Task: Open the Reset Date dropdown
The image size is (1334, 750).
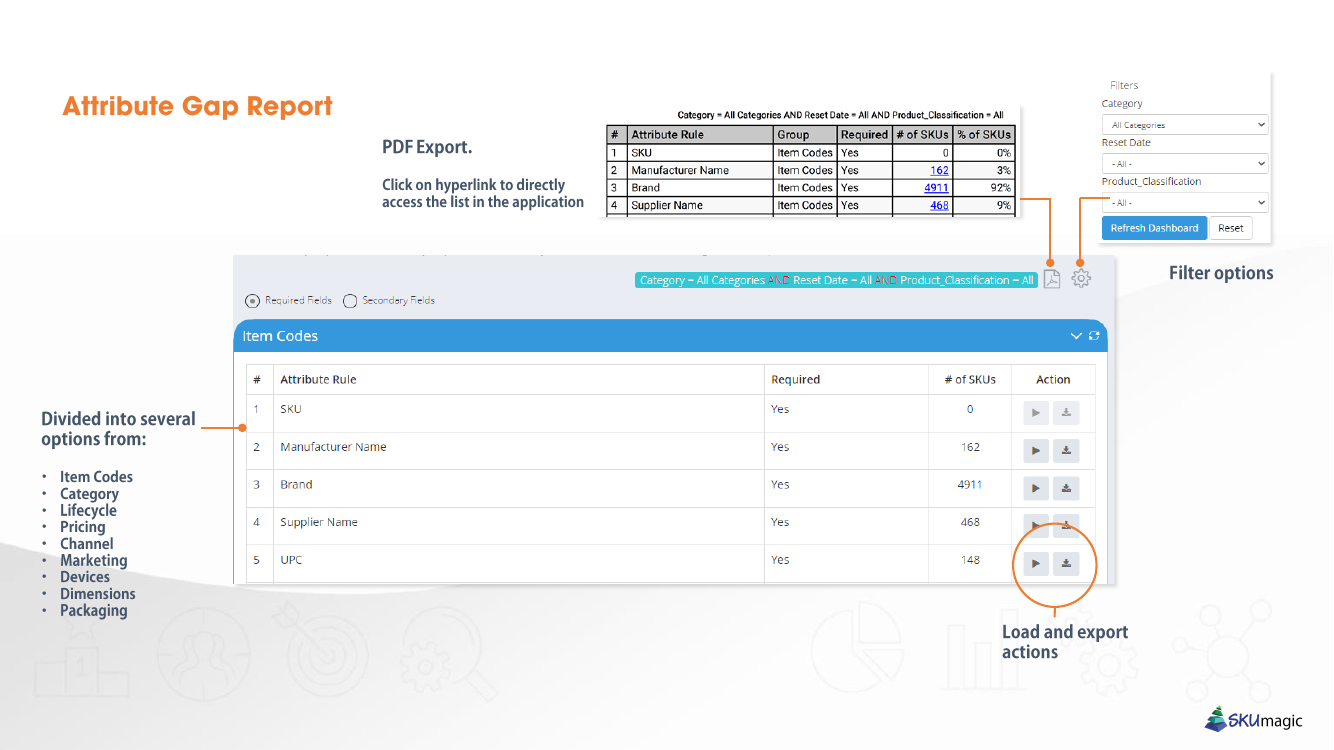Action: click(x=1185, y=163)
